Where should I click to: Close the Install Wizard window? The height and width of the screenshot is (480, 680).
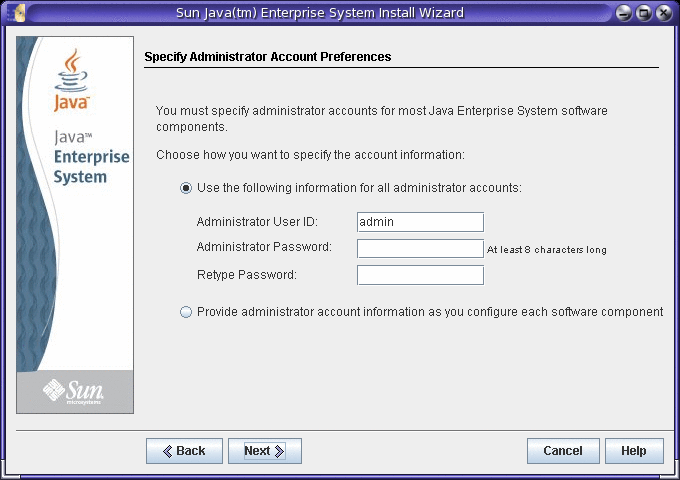664,13
